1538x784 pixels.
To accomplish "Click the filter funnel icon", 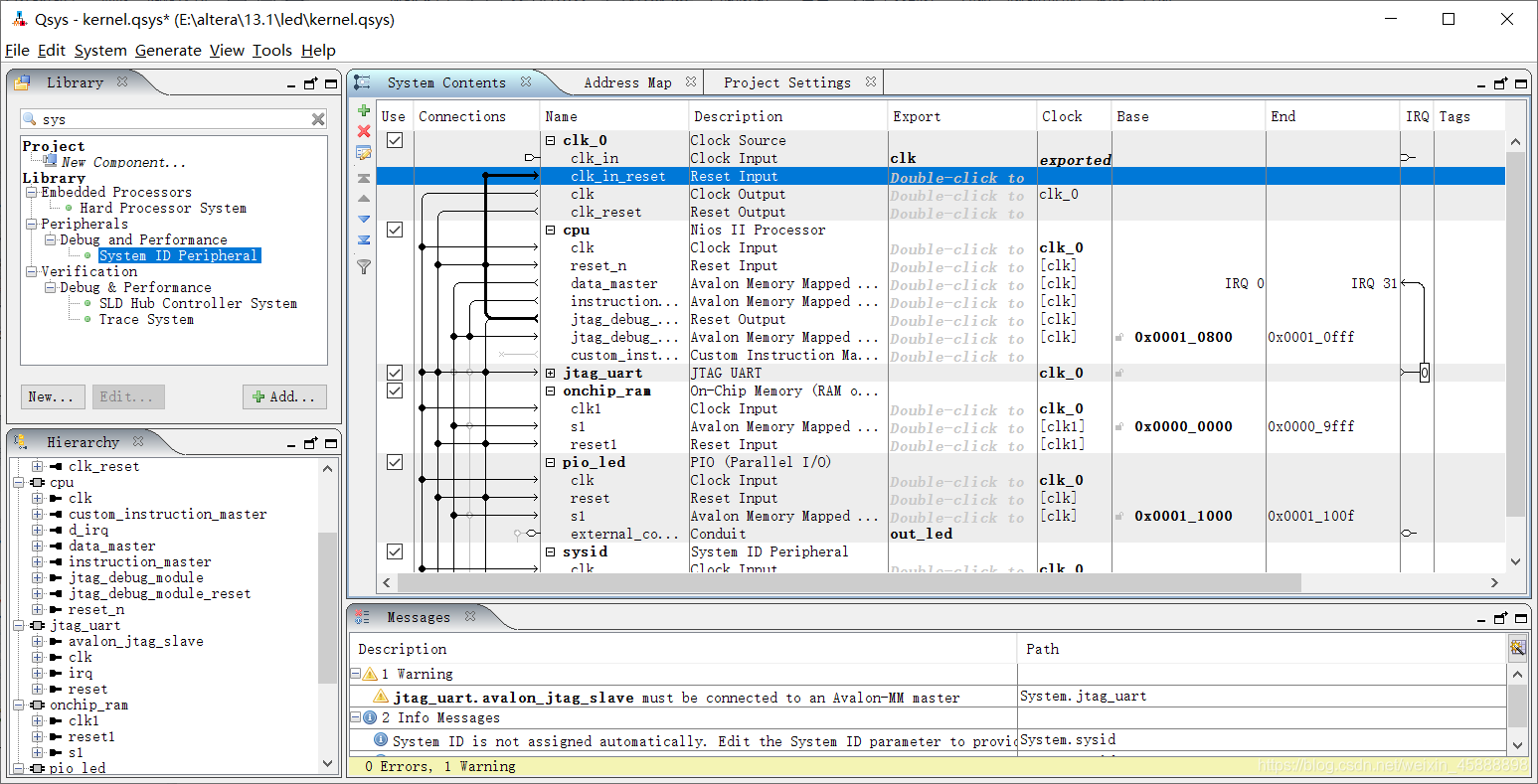I will tap(364, 266).
